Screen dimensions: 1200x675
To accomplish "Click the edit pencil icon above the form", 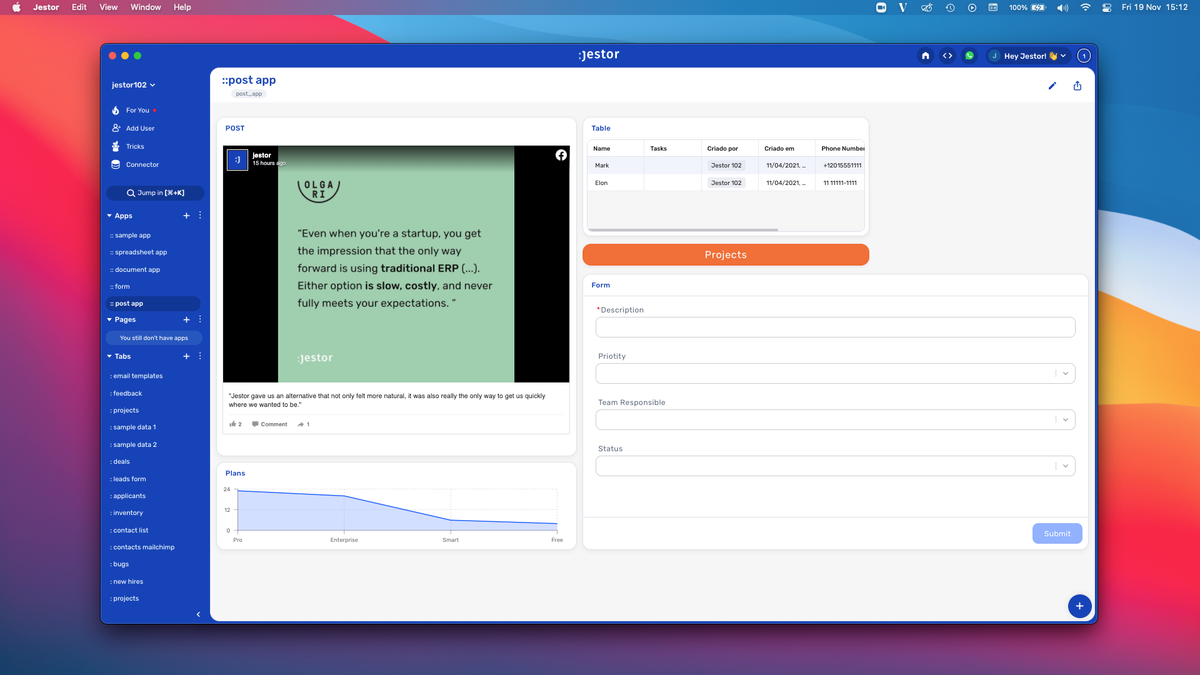I will point(1052,86).
